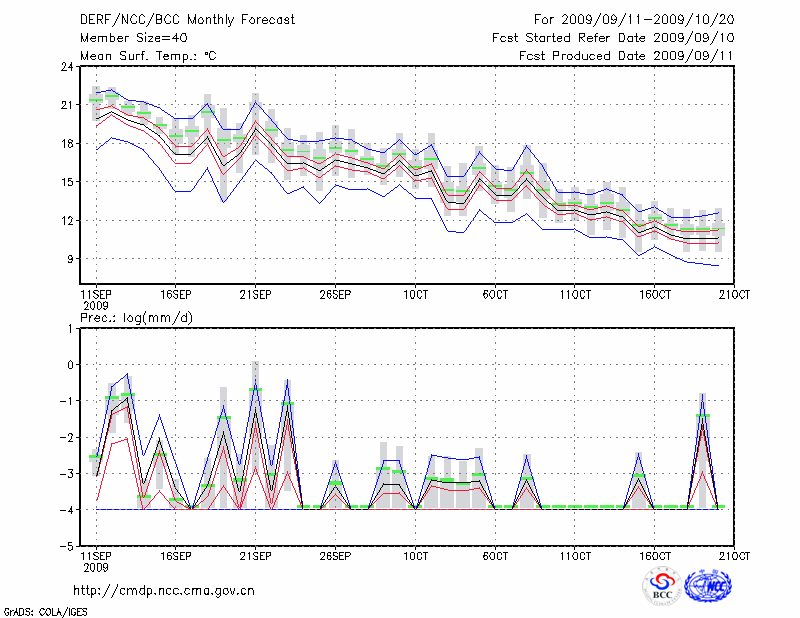Click the 1 value on precipitation y-axis

(x=70, y=328)
